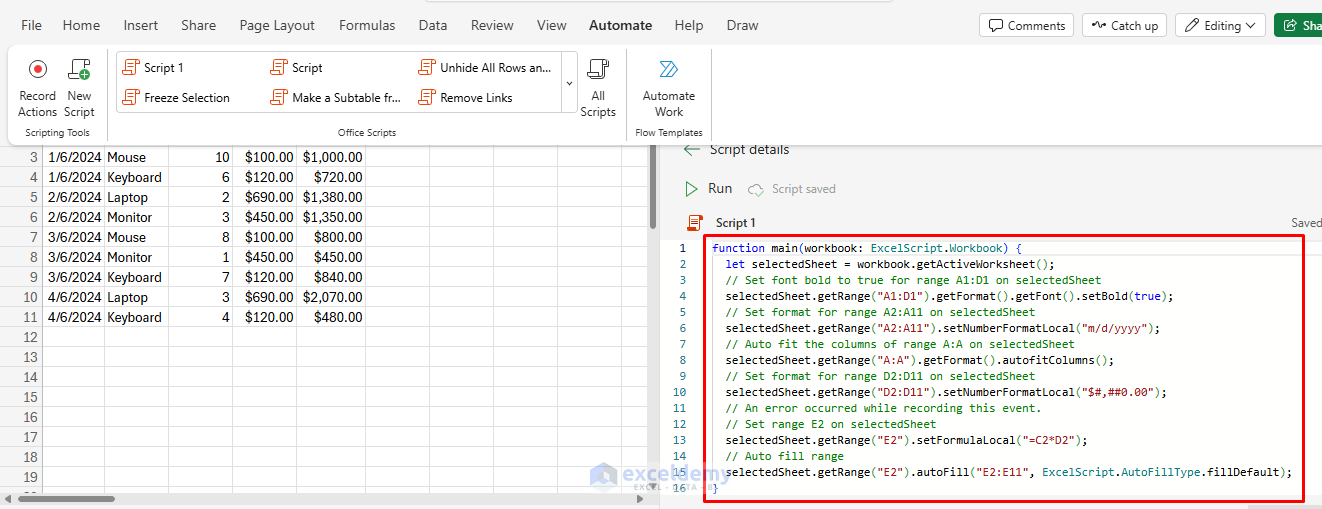The height and width of the screenshot is (509, 1322).
Task: Switch to the Draw tab
Action: point(742,25)
